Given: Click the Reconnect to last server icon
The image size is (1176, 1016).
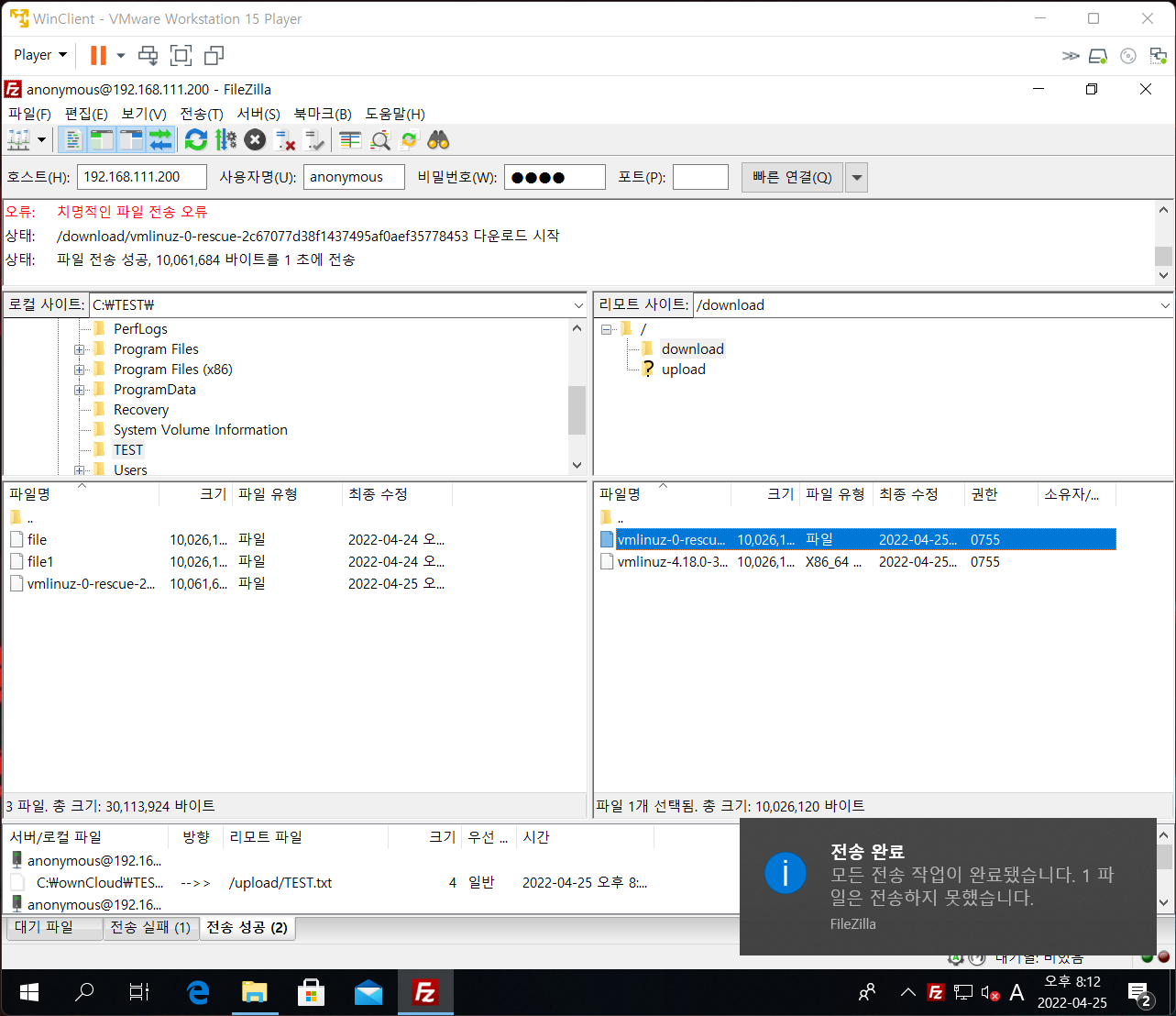Looking at the screenshot, I should coord(314,140).
